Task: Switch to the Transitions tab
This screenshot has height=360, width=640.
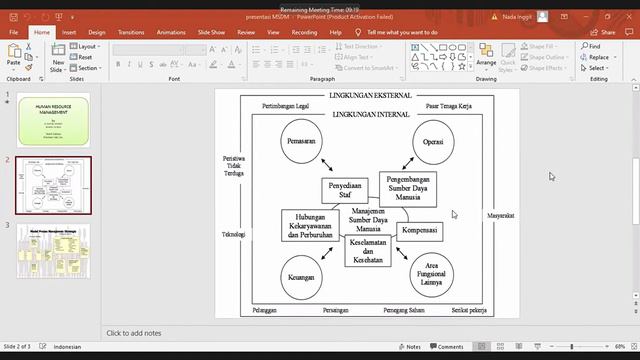Action: 131,32
